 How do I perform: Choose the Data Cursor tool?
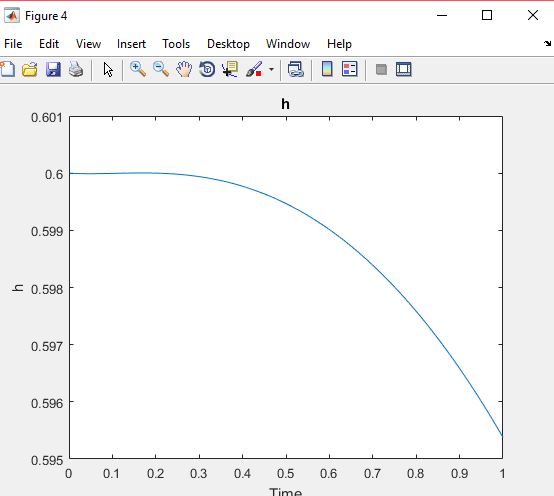coord(230,69)
